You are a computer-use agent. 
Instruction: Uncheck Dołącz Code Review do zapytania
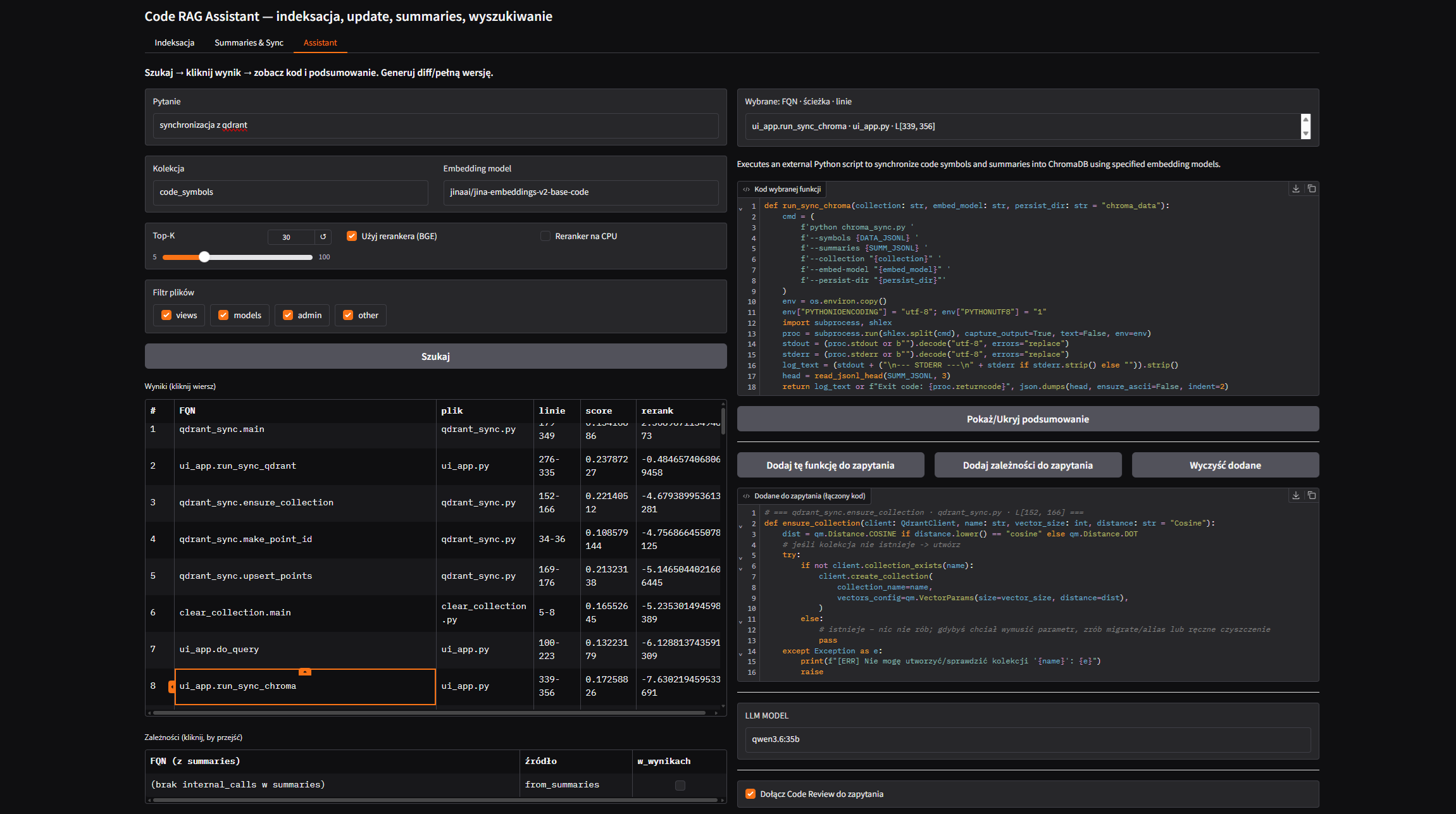[x=750, y=794]
